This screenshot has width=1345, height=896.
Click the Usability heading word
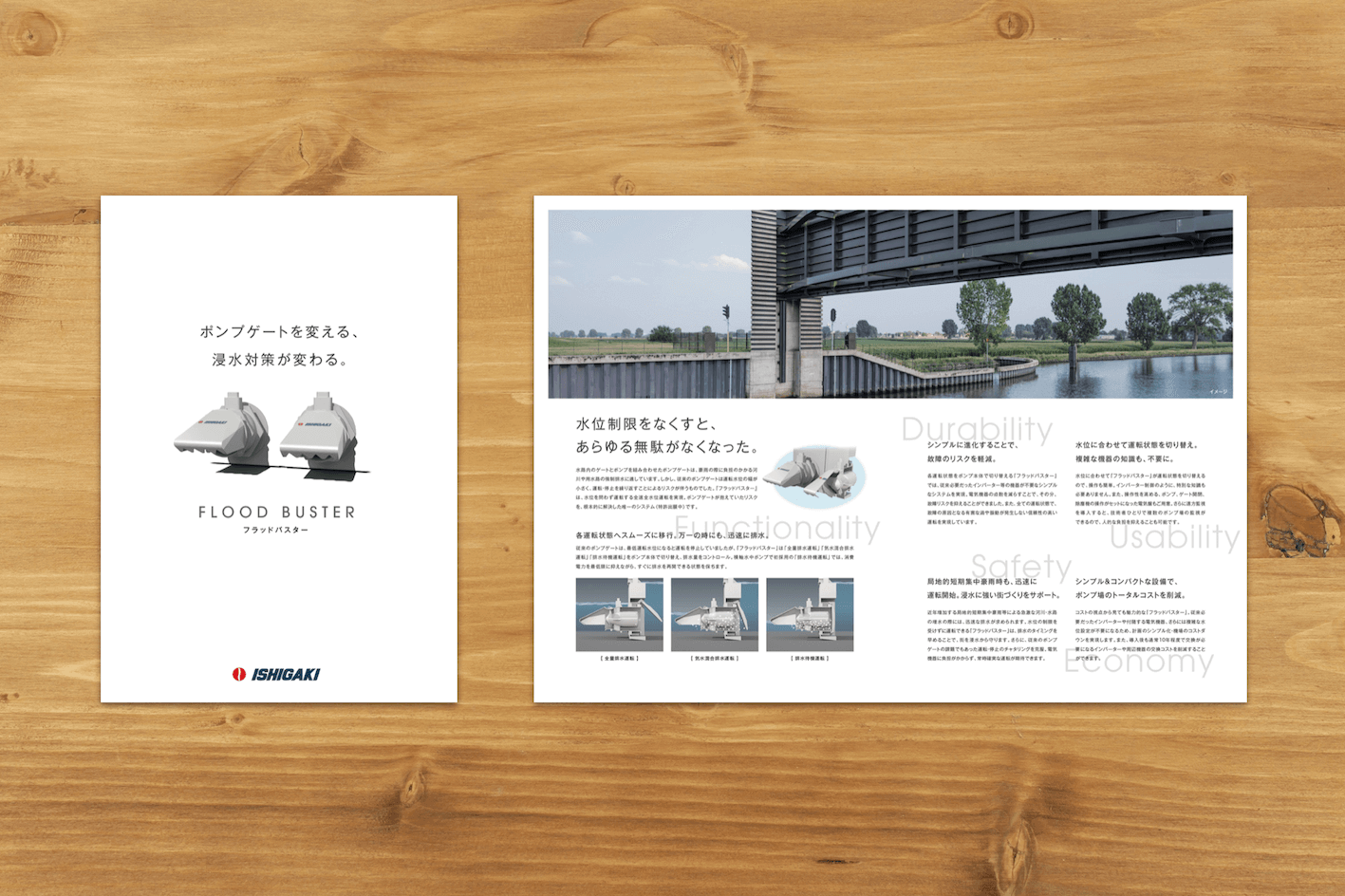click(x=1175, y=537)
